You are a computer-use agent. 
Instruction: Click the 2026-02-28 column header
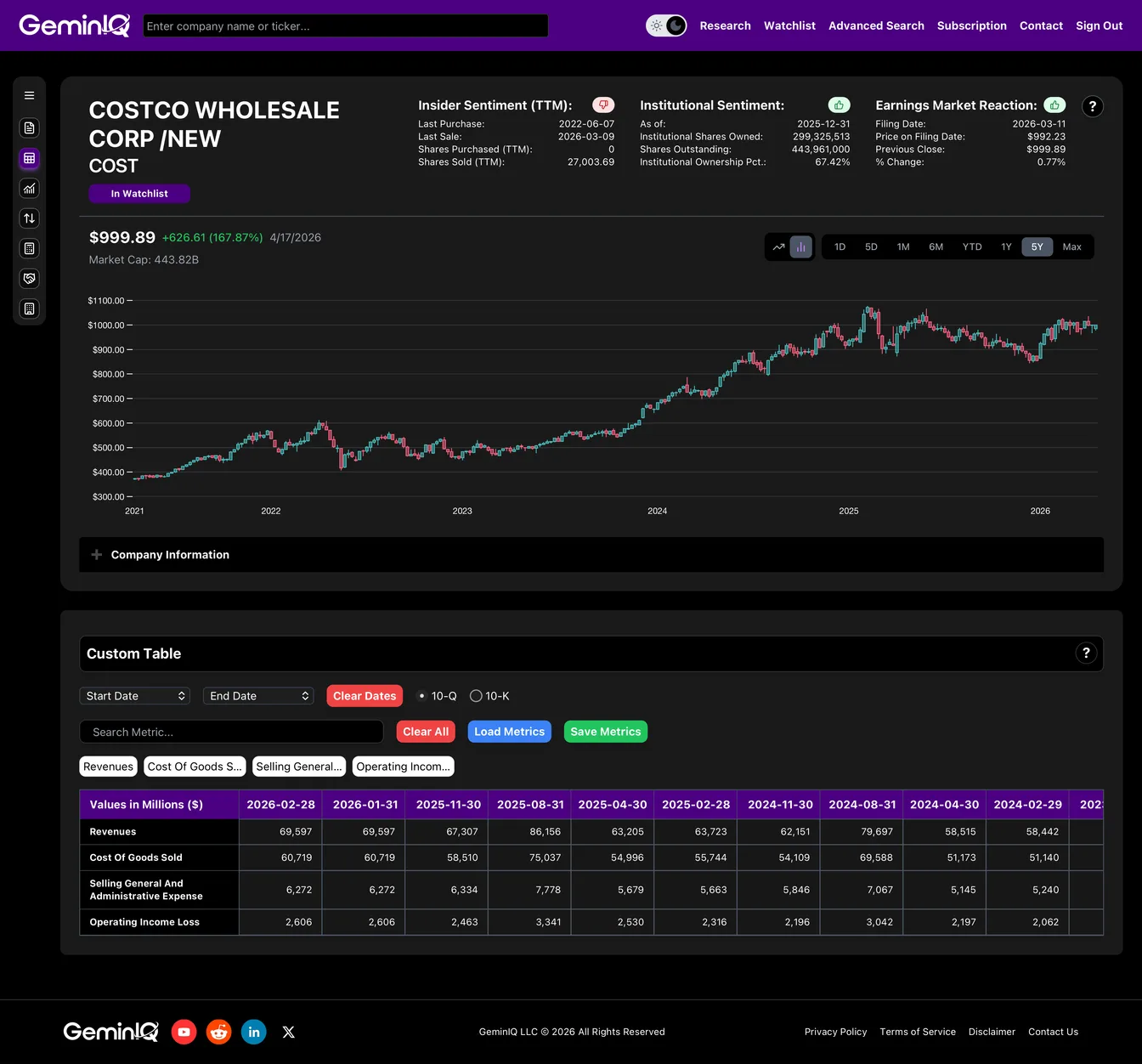(280, 805)
